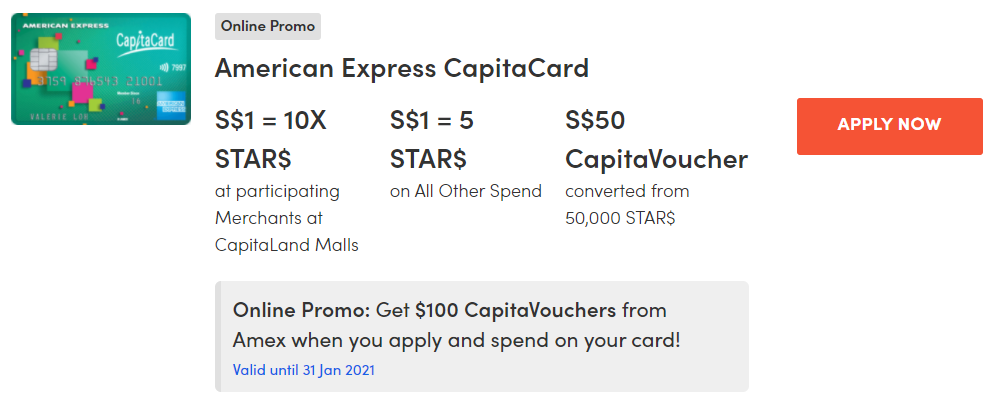The image size is (999, 401).
Task: Click the 'Valid until 31 Jan 2021' text
Action: coord(303,369)
